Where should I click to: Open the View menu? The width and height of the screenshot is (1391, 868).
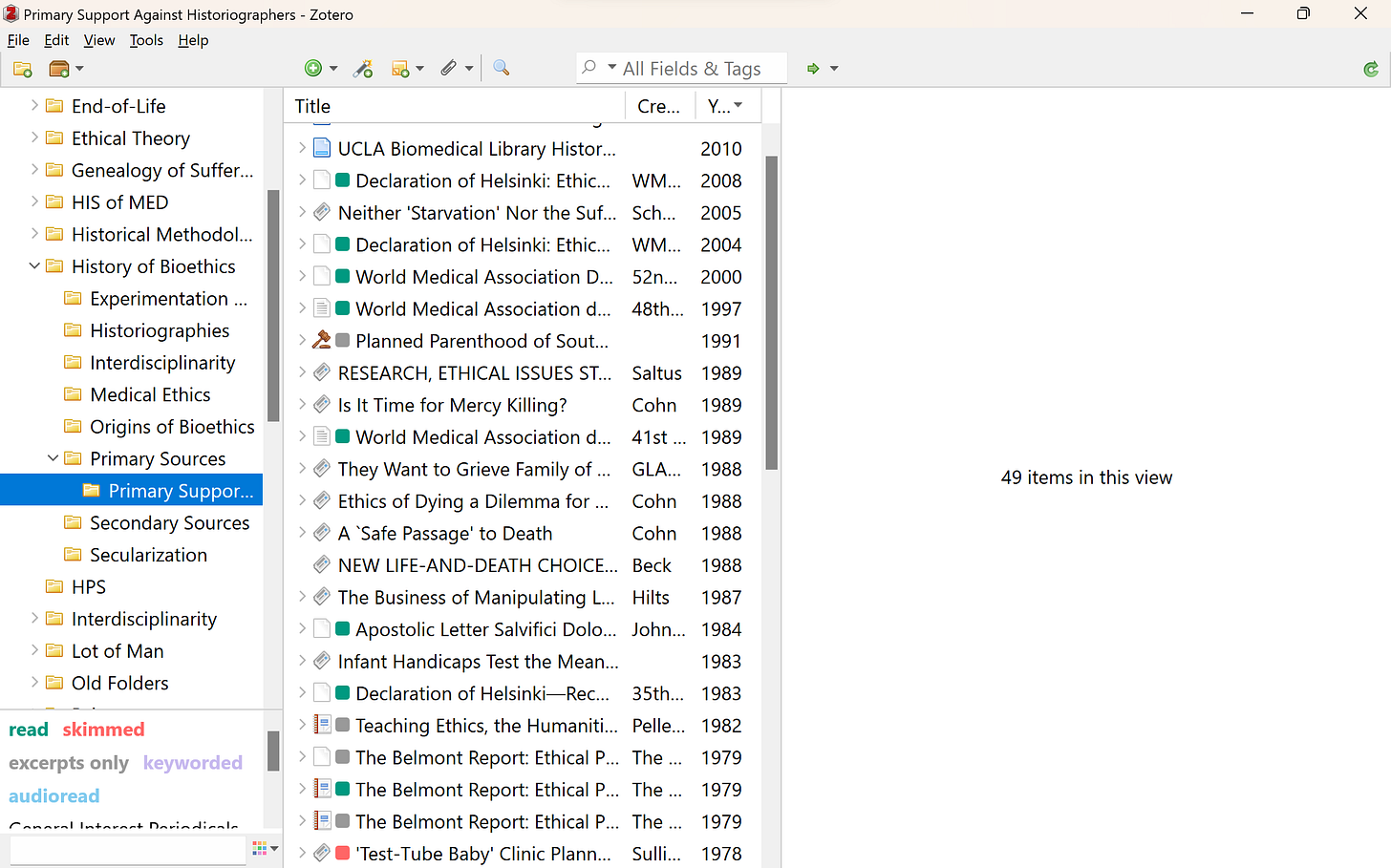click(99, 40)
